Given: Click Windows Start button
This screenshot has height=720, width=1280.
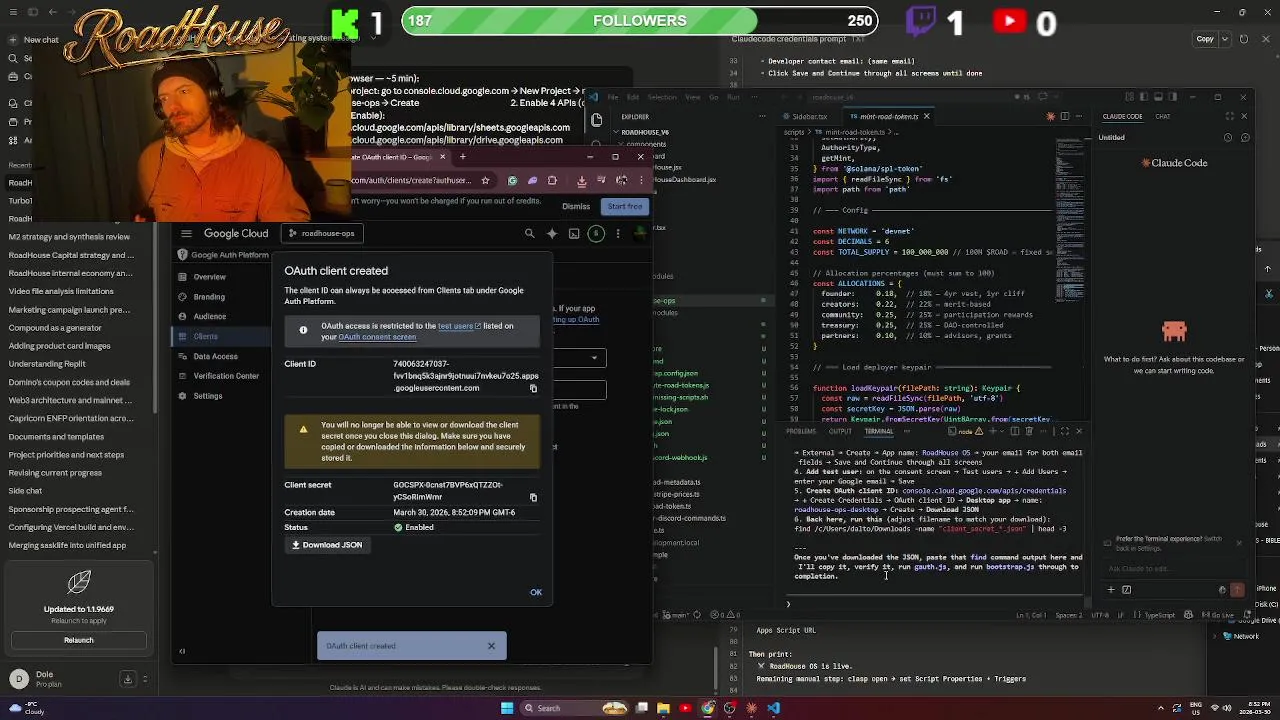Looking at the screenshot, I should pyautogui.click(x=507, y=708).
